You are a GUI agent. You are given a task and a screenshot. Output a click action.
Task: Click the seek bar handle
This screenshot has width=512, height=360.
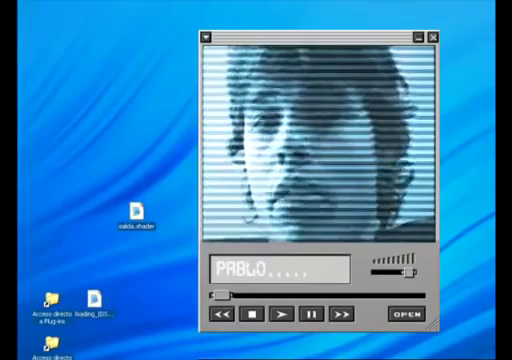click(222, 295)
